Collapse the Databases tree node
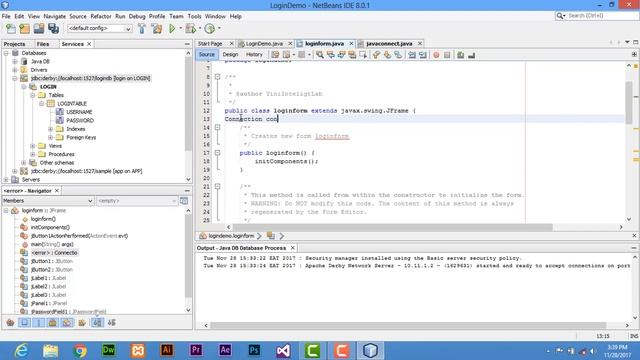640x360 pixels. click(6, 53)
